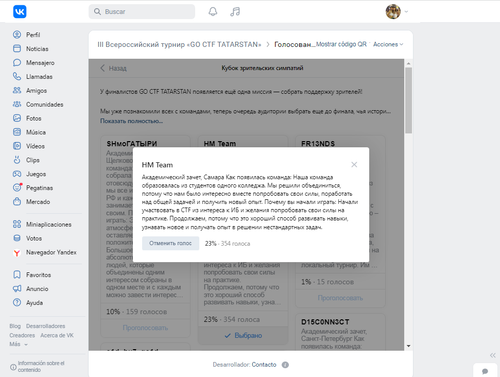Expand the Acciones dropdown
The width and height of the screenshot is (500, 377).
[x=388, y=44]
